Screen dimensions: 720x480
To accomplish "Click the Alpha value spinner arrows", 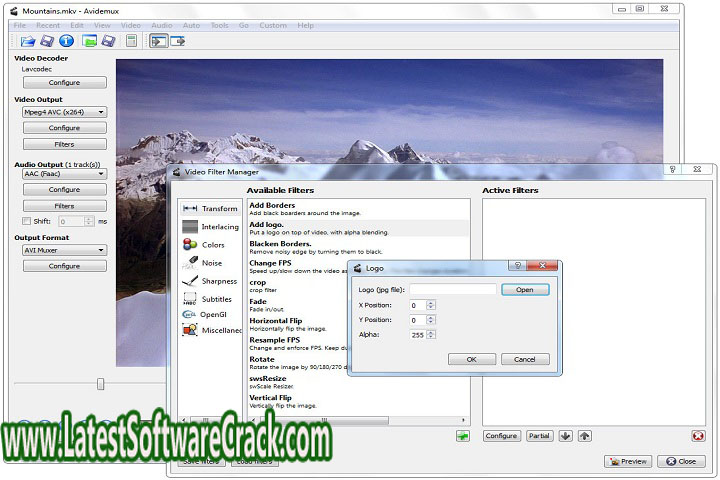I will [431, 334].
